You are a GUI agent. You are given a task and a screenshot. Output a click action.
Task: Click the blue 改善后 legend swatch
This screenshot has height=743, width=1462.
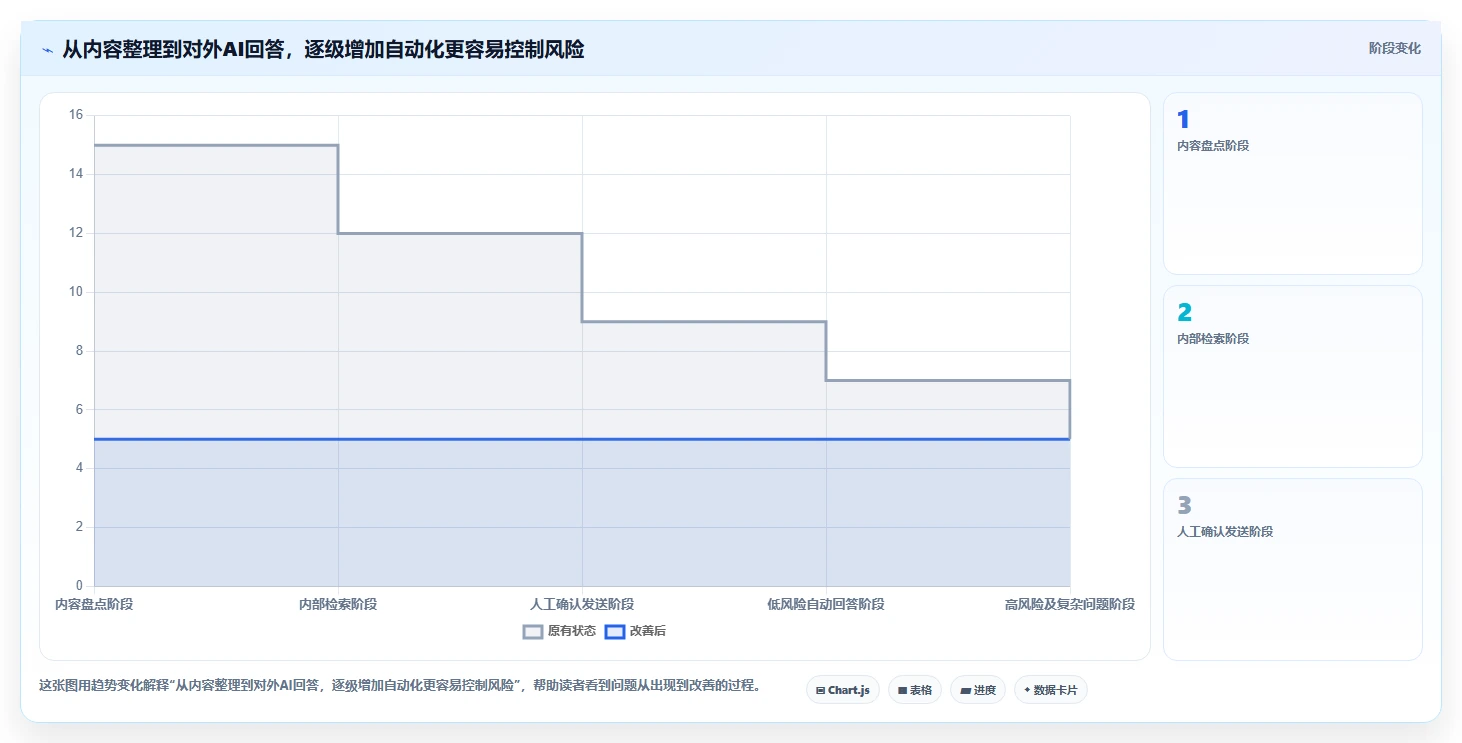(616, 631)
